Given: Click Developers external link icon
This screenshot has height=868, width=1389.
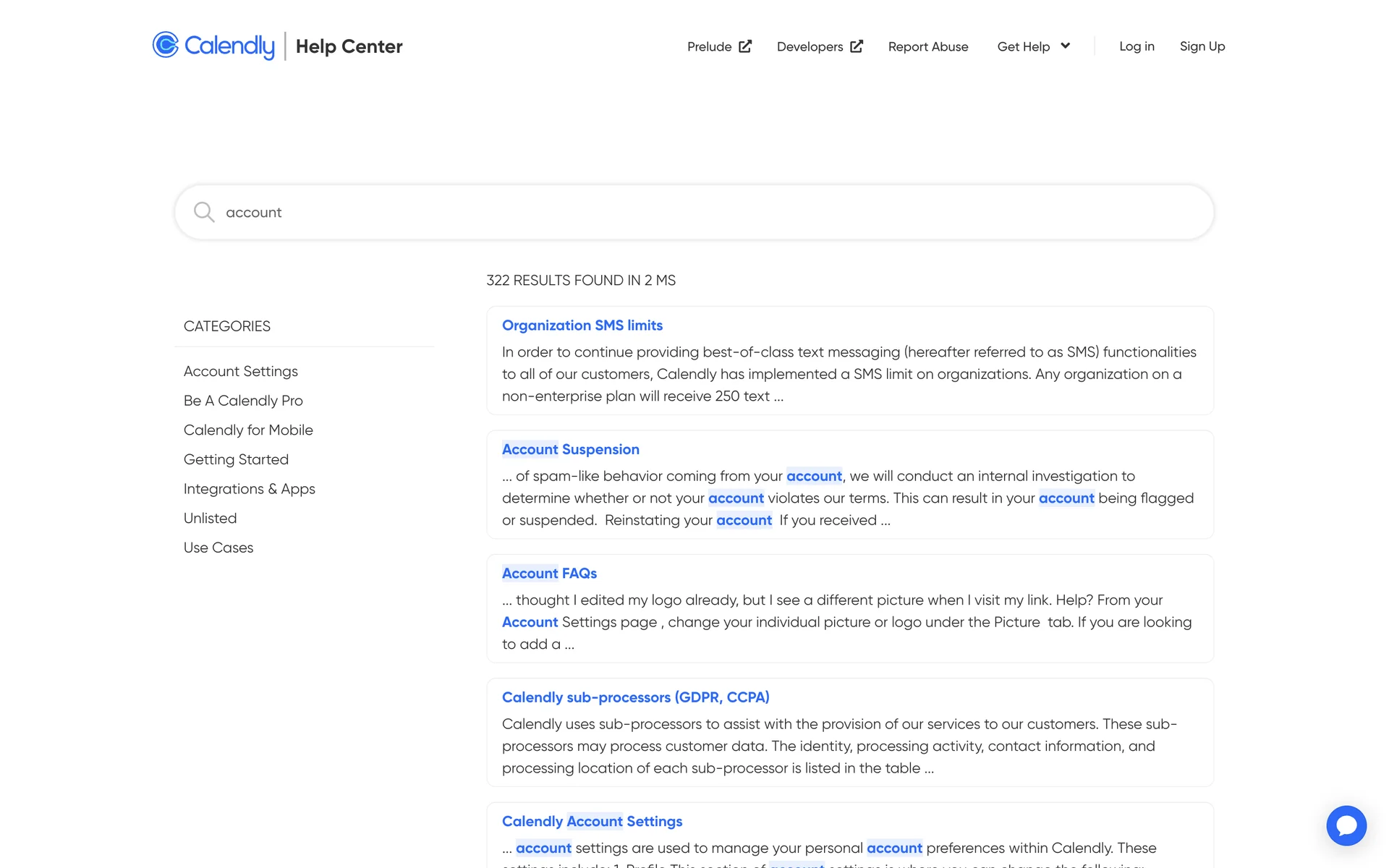Looking at the screenshot, I should click(x=857, y=46).
